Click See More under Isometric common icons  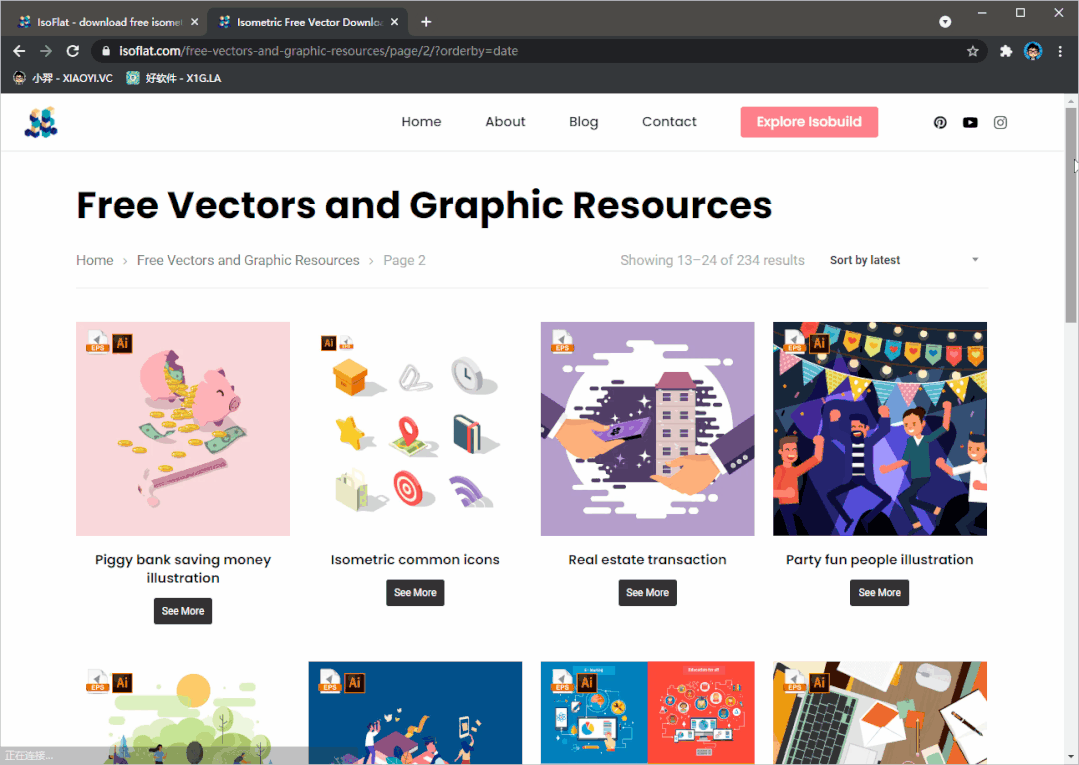[x=415, y=592]
